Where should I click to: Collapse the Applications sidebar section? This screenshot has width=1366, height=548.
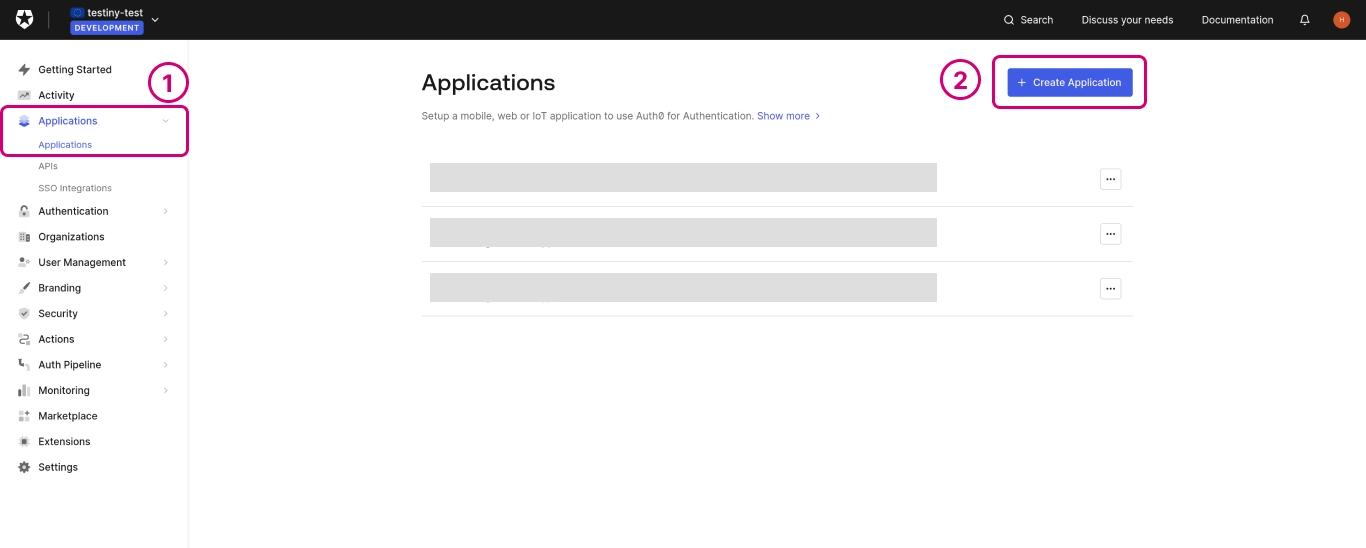pyautogui.click(x=165, y=121)
